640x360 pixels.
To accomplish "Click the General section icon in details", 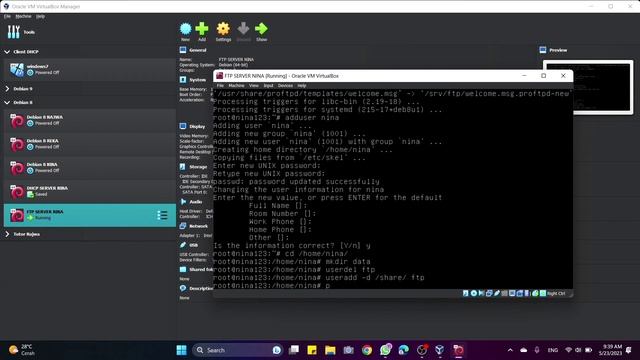I will (183, 50).
